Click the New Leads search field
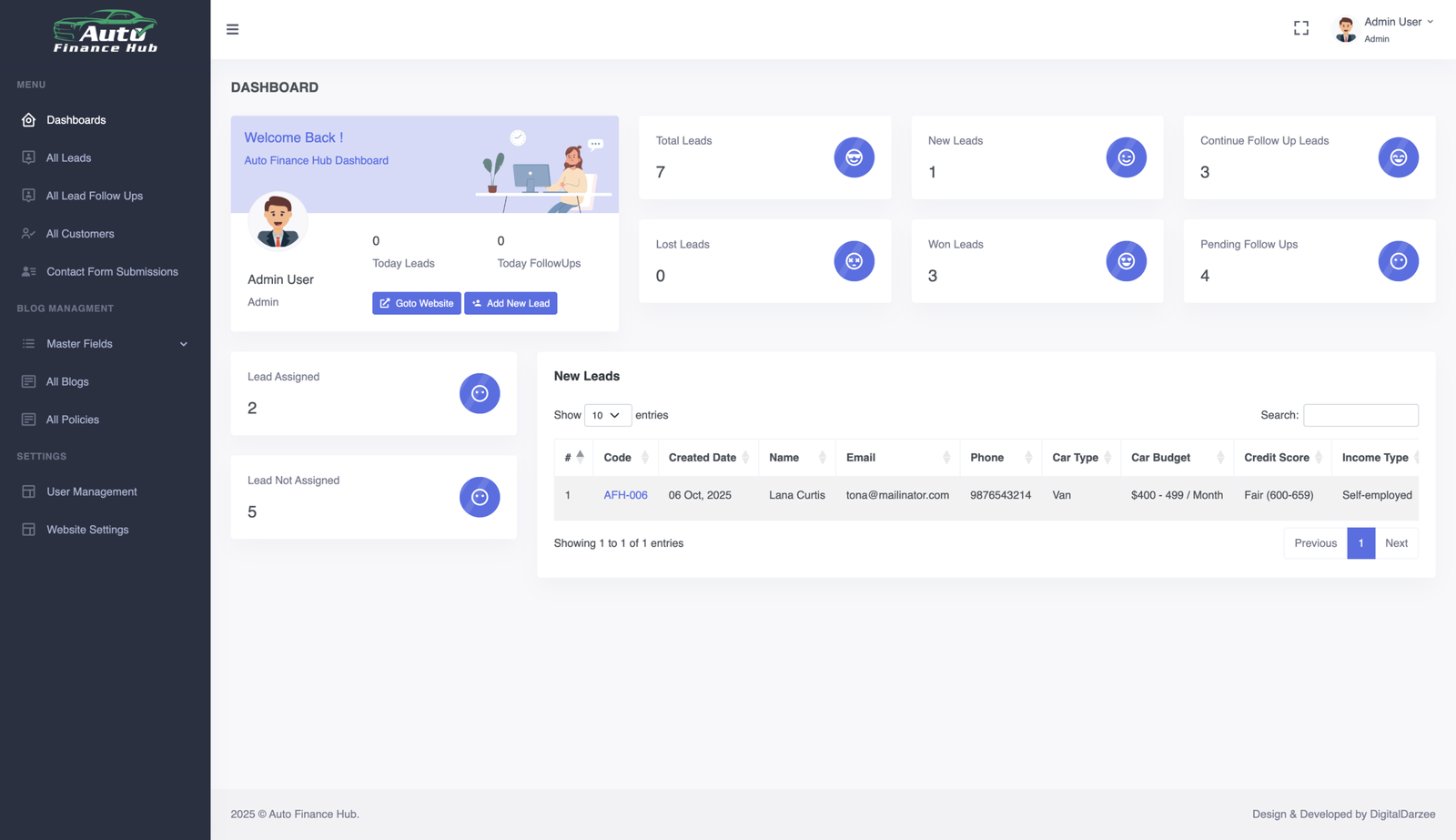This screenshot has width=1456, height=840. (1360, 415)
